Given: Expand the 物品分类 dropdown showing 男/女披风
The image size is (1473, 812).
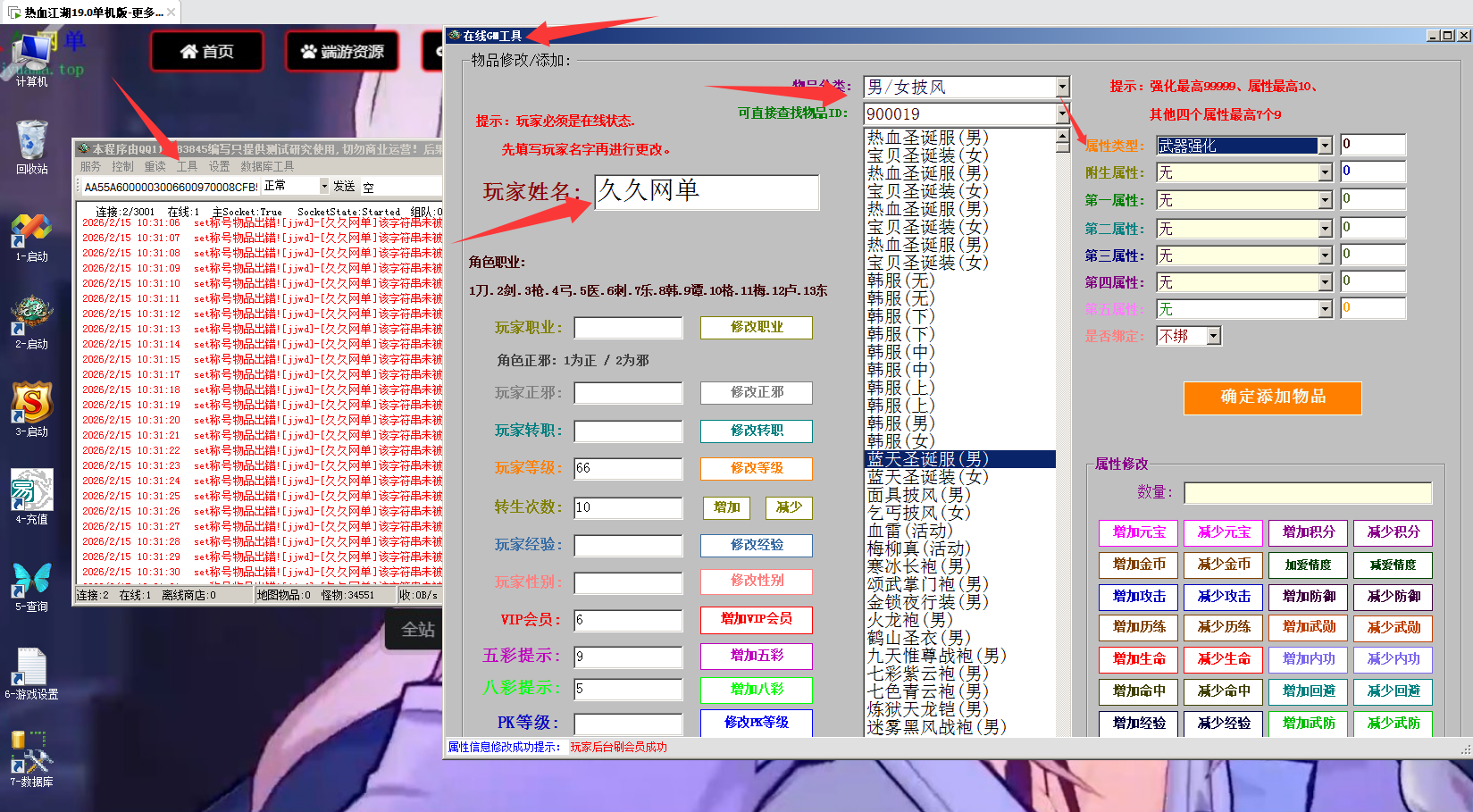Looking at the screenshot, I should [1062, 87].
